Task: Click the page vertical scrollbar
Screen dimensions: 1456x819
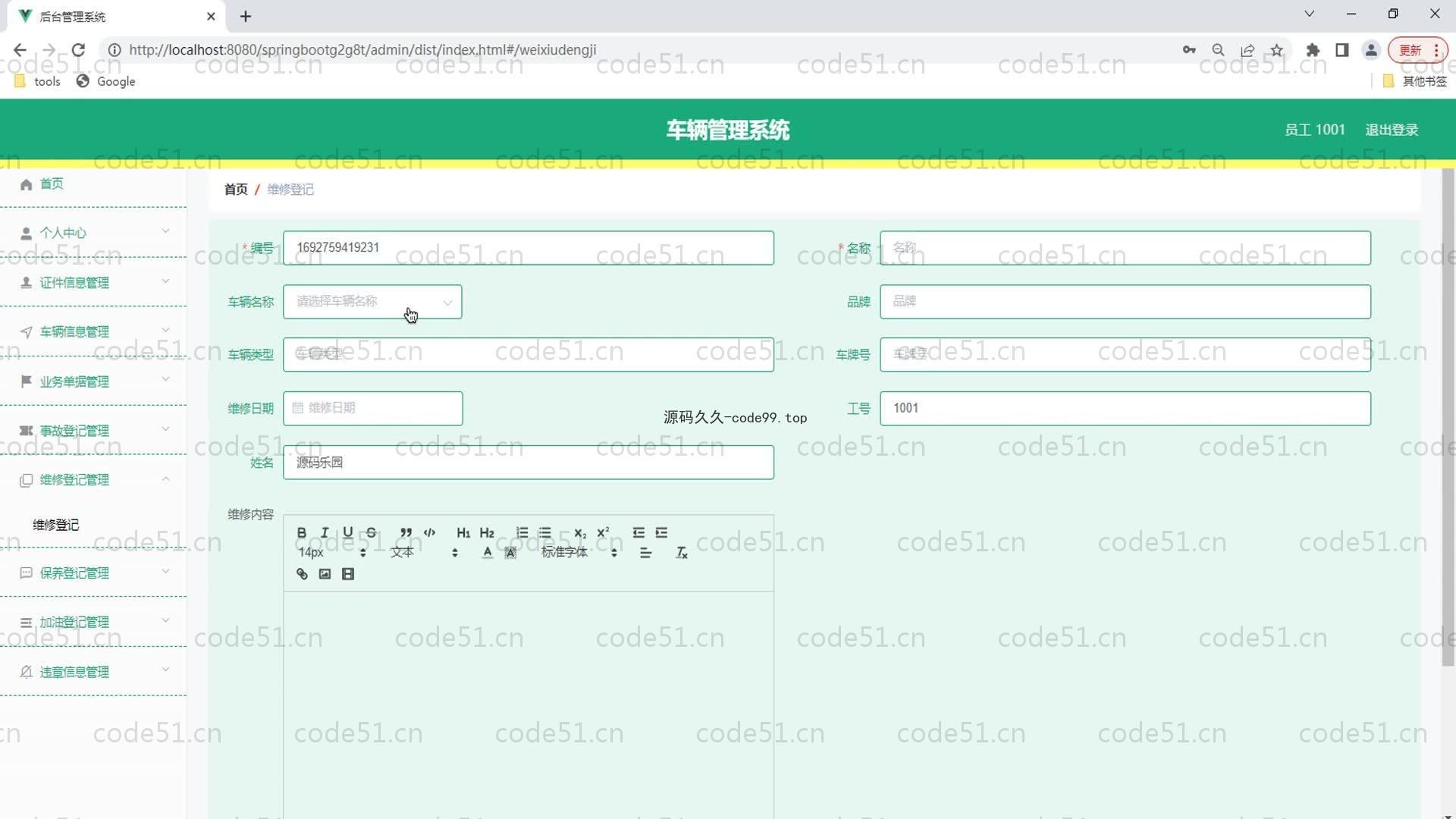Action: click(1448, 417)
